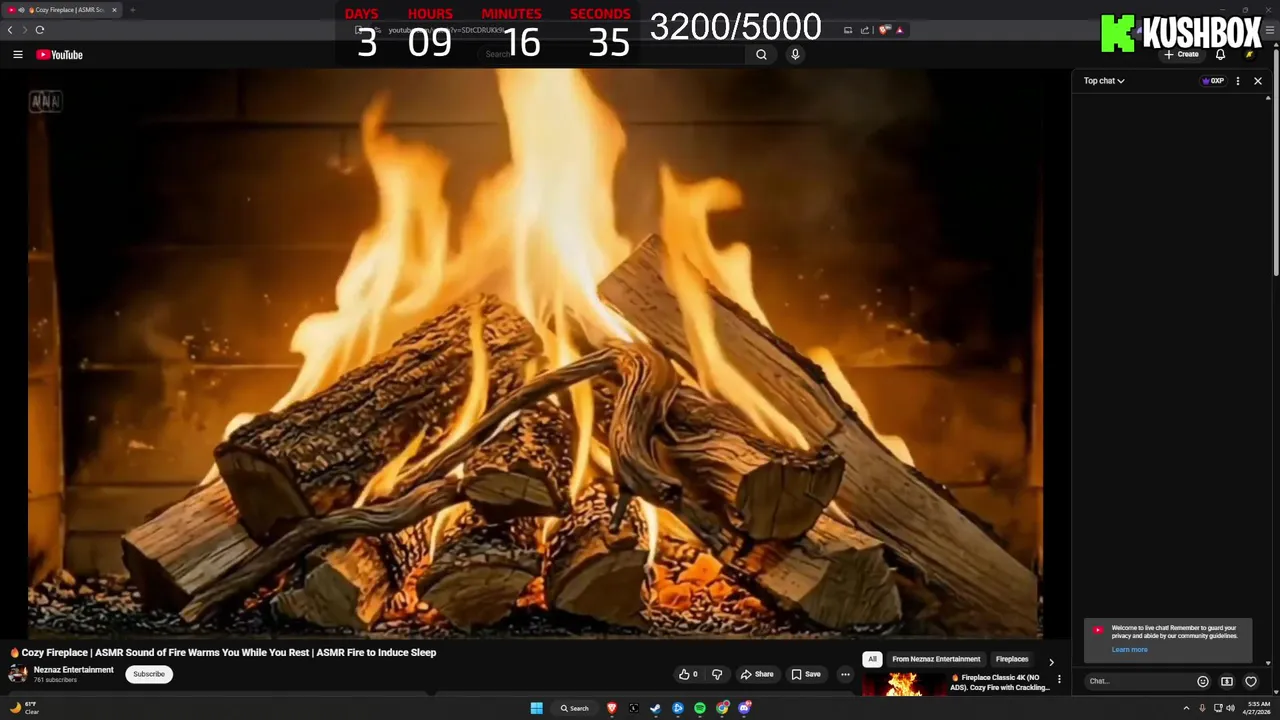The height and width of the screenshot is (720, 1280).
Task: Start voice search with microphone icon
Action: (795, 55)
